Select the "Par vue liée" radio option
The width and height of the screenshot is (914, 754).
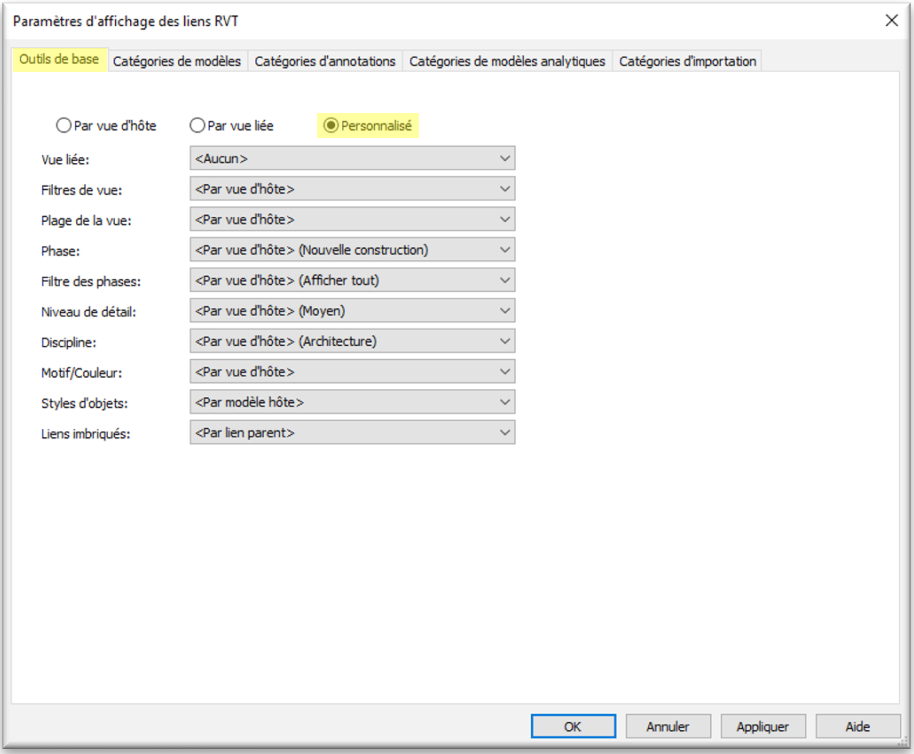point(197,126)
